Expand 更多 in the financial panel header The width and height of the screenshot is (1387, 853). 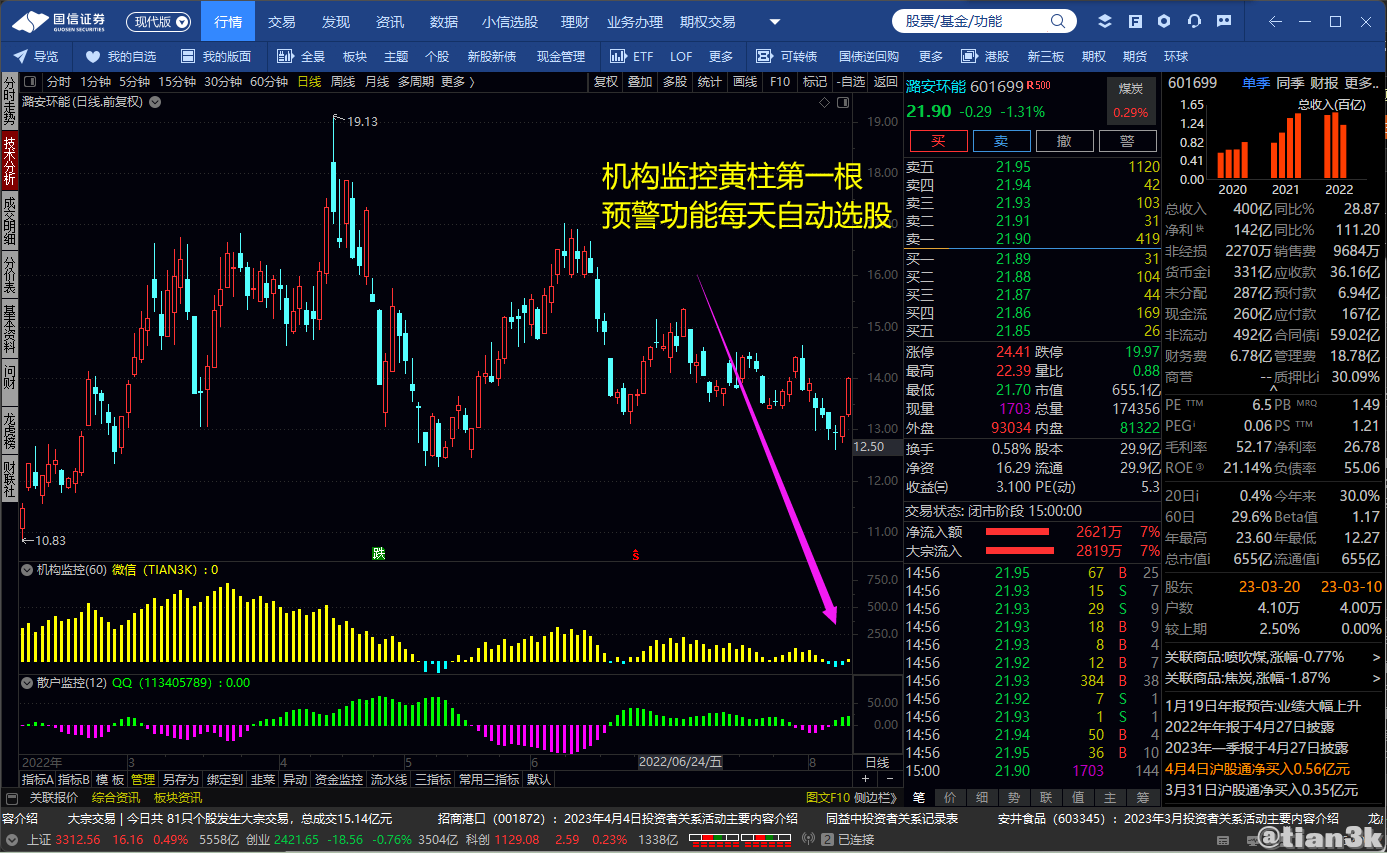pyautogui.click(x=1363, y=83)
